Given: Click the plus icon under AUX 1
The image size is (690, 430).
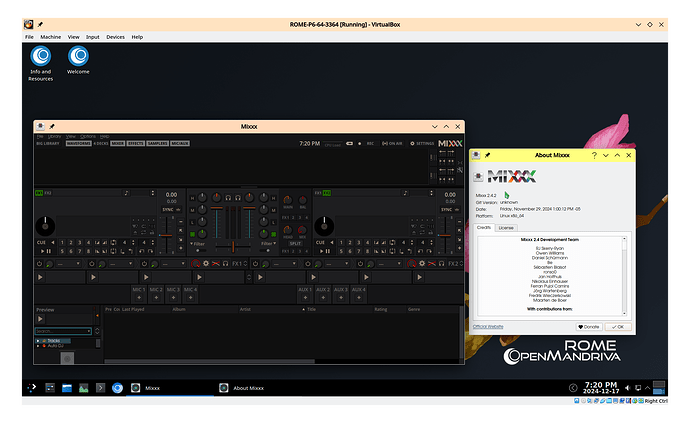Looking at the screenshot, I should pos(305,298).
